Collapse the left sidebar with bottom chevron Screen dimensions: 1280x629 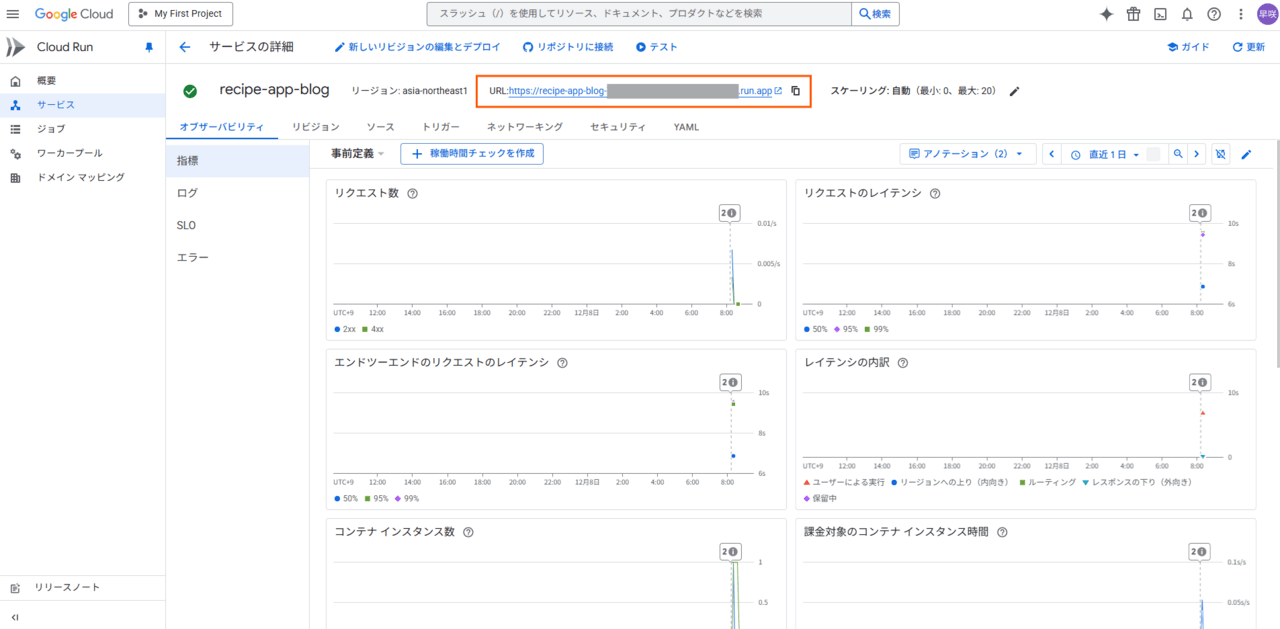point(15,617)
